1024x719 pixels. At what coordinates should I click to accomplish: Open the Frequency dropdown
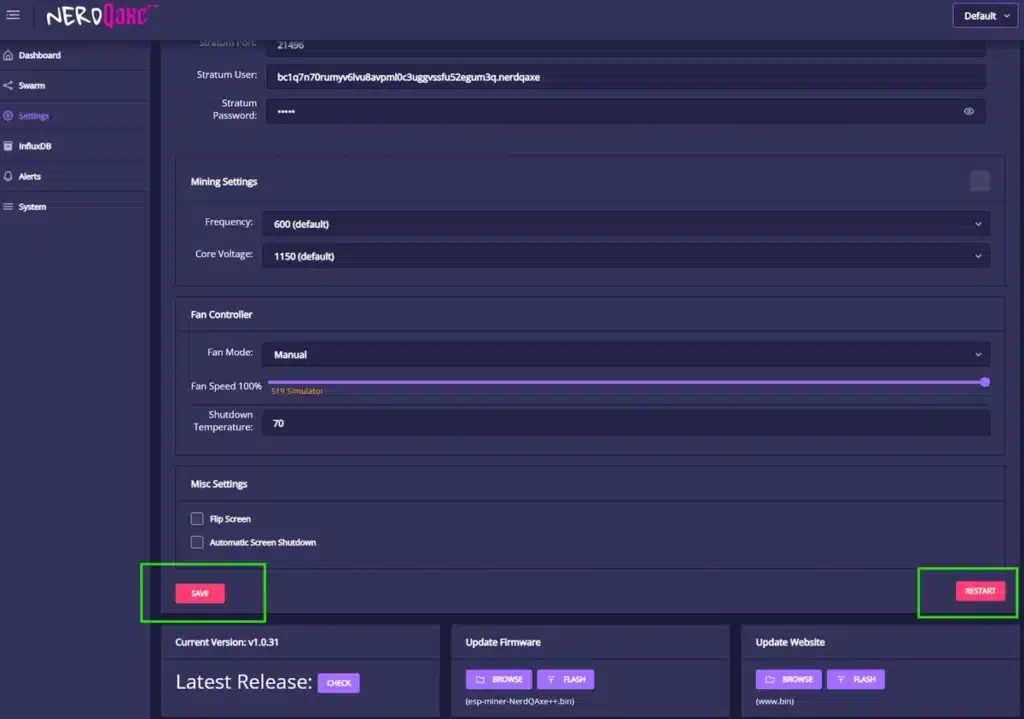pyautogui.click(x=625, y=224)
